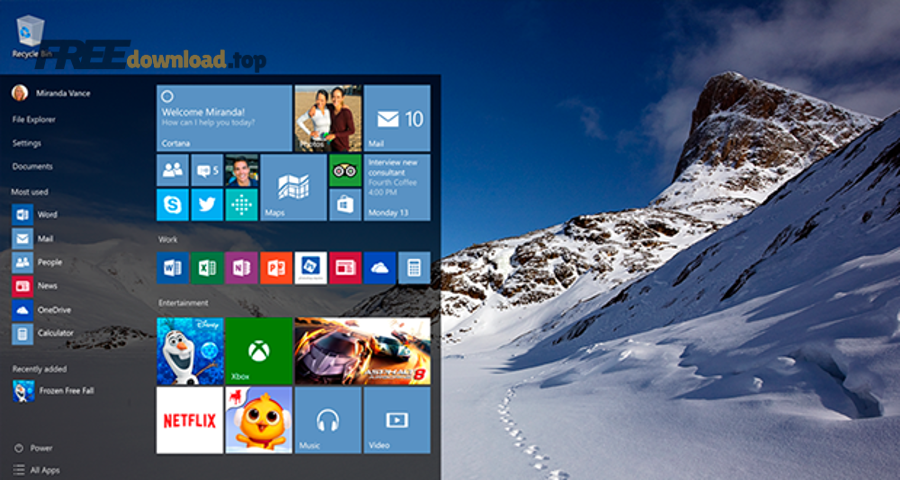900x480 pixels.
Task: Open OneDrive from the Most used list
Action: click(x=41, y=310)
